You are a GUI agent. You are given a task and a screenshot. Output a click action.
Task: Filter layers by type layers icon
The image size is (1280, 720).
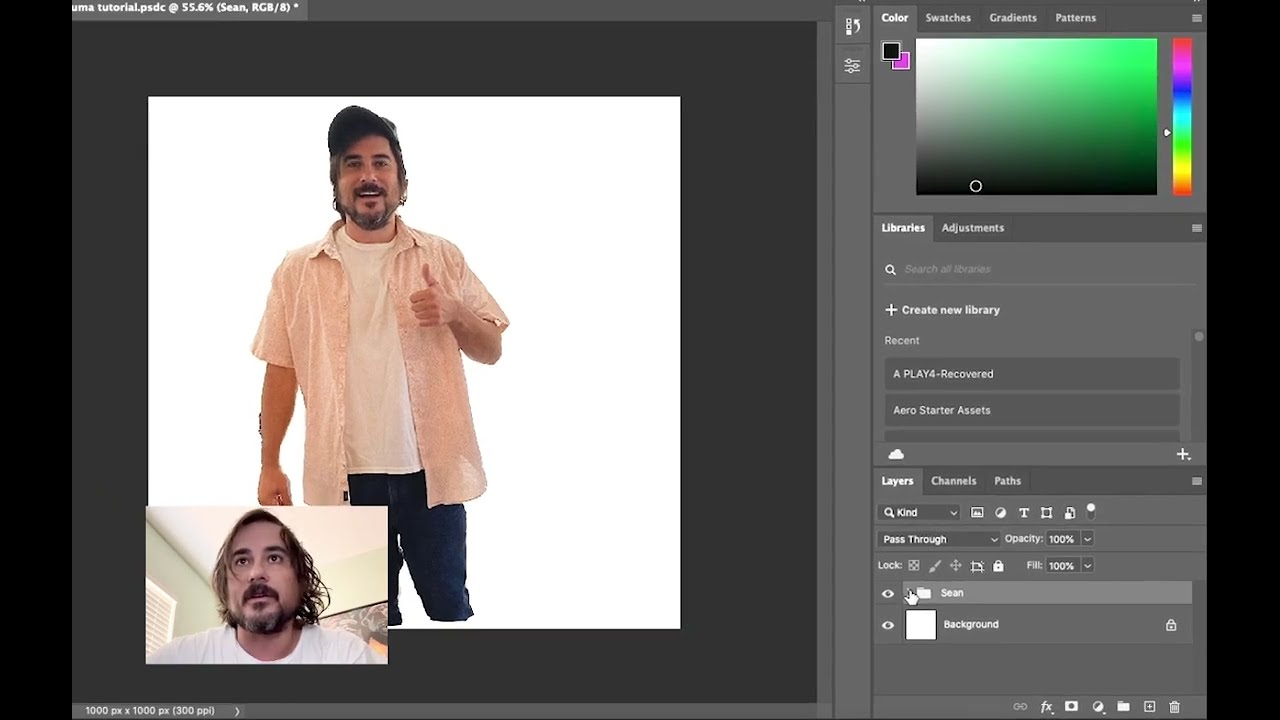[x=1023, y=512]
